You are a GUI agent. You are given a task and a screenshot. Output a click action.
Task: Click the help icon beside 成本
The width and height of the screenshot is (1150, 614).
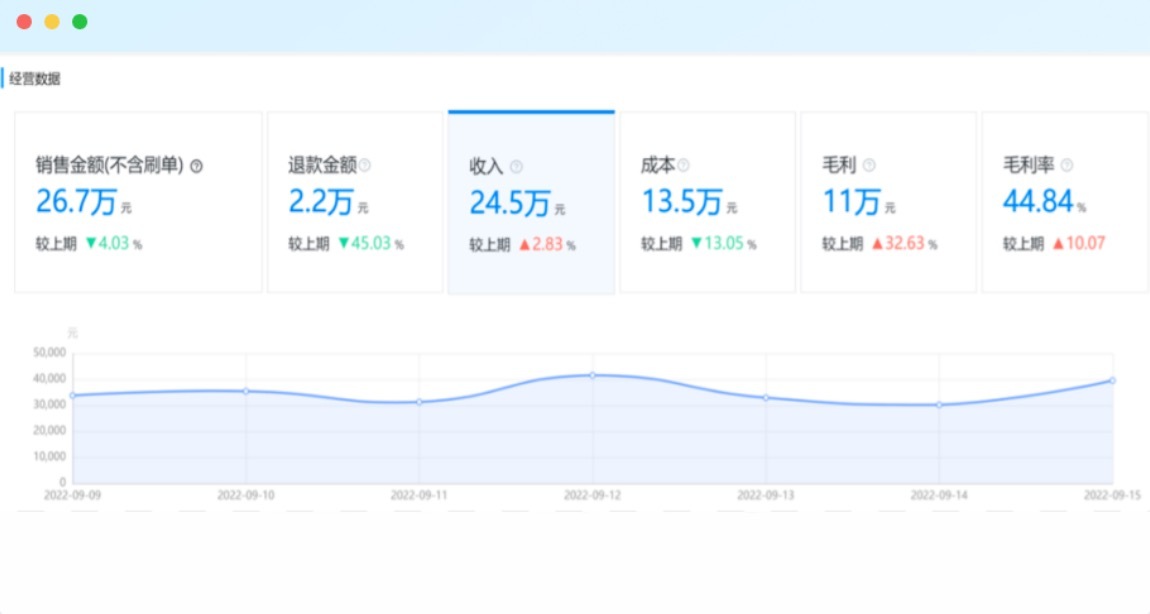pyautogui.click(x=684, y=165)
